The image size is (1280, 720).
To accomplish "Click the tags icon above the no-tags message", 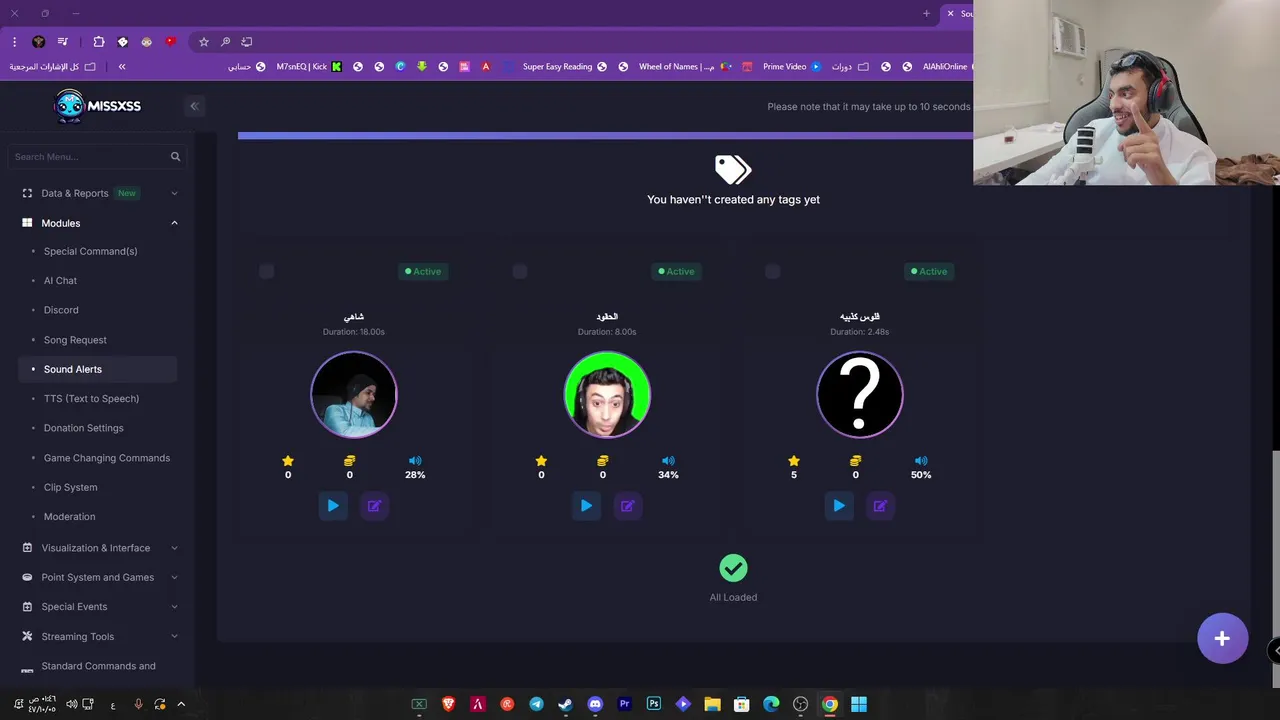I will tap(733, 169).
